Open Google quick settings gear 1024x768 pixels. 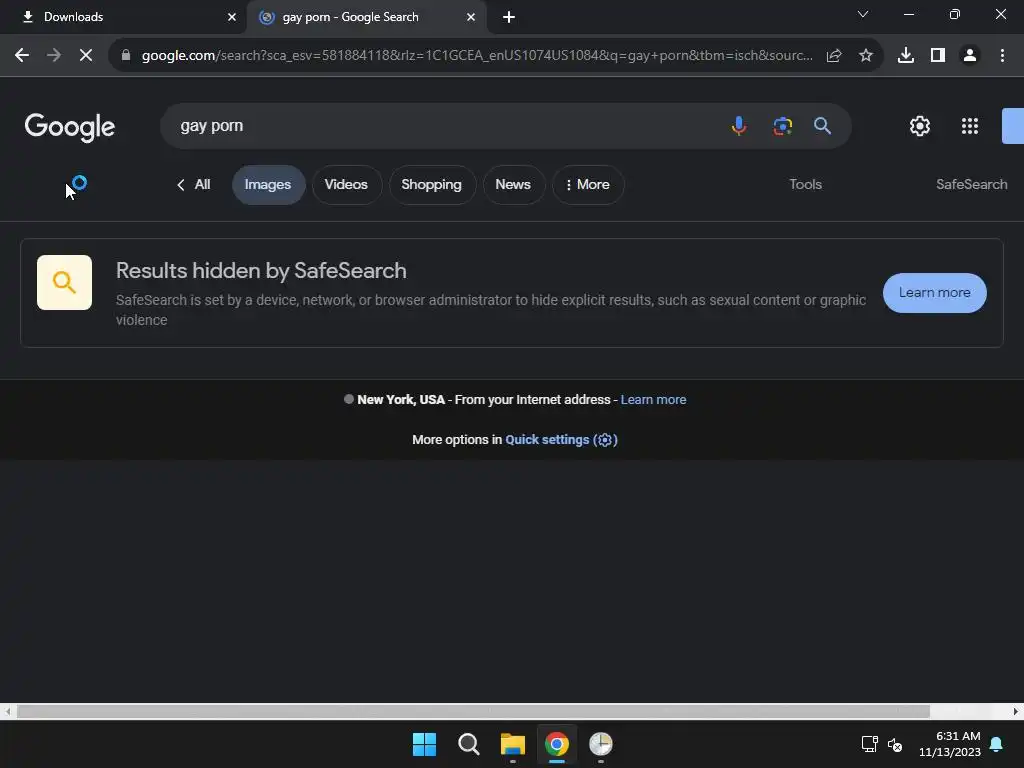tap(920, 126)
